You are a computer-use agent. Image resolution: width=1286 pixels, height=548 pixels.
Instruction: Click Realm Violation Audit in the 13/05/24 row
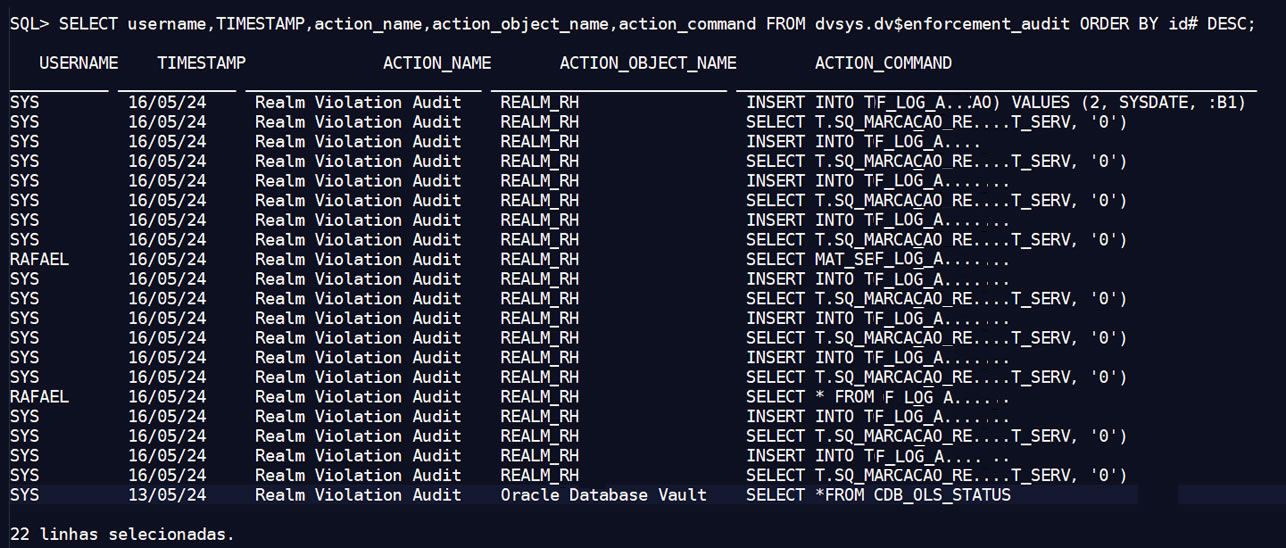(358, 495)
